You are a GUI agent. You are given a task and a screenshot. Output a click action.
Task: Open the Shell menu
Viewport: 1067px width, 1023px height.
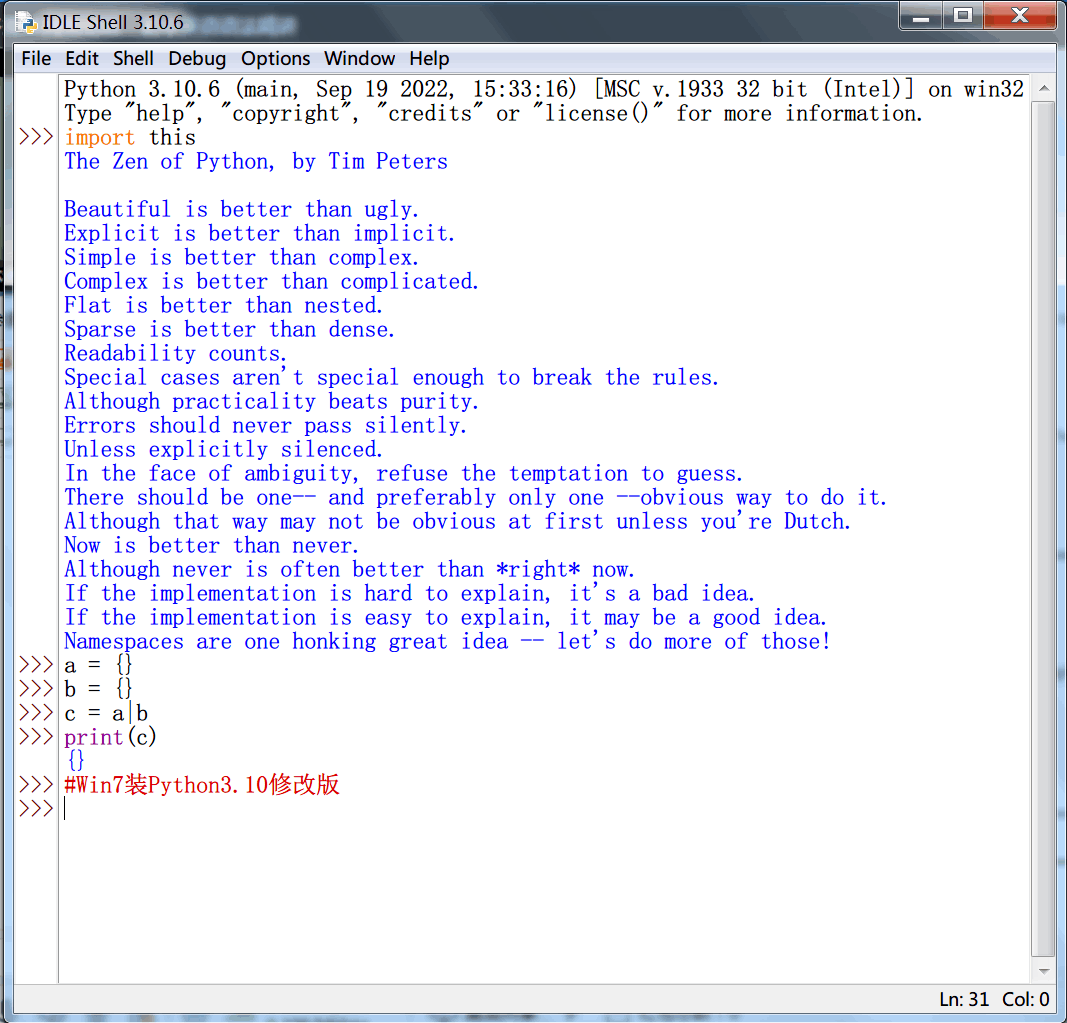[133, 59]
